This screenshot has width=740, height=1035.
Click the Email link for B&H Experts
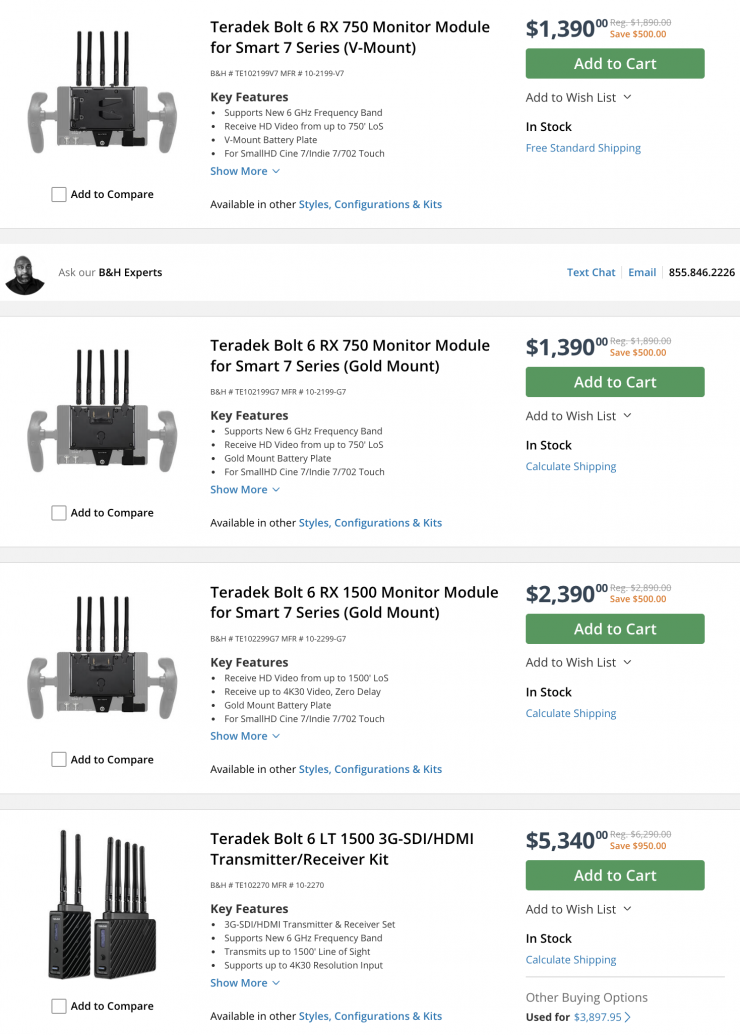point(642,272)
